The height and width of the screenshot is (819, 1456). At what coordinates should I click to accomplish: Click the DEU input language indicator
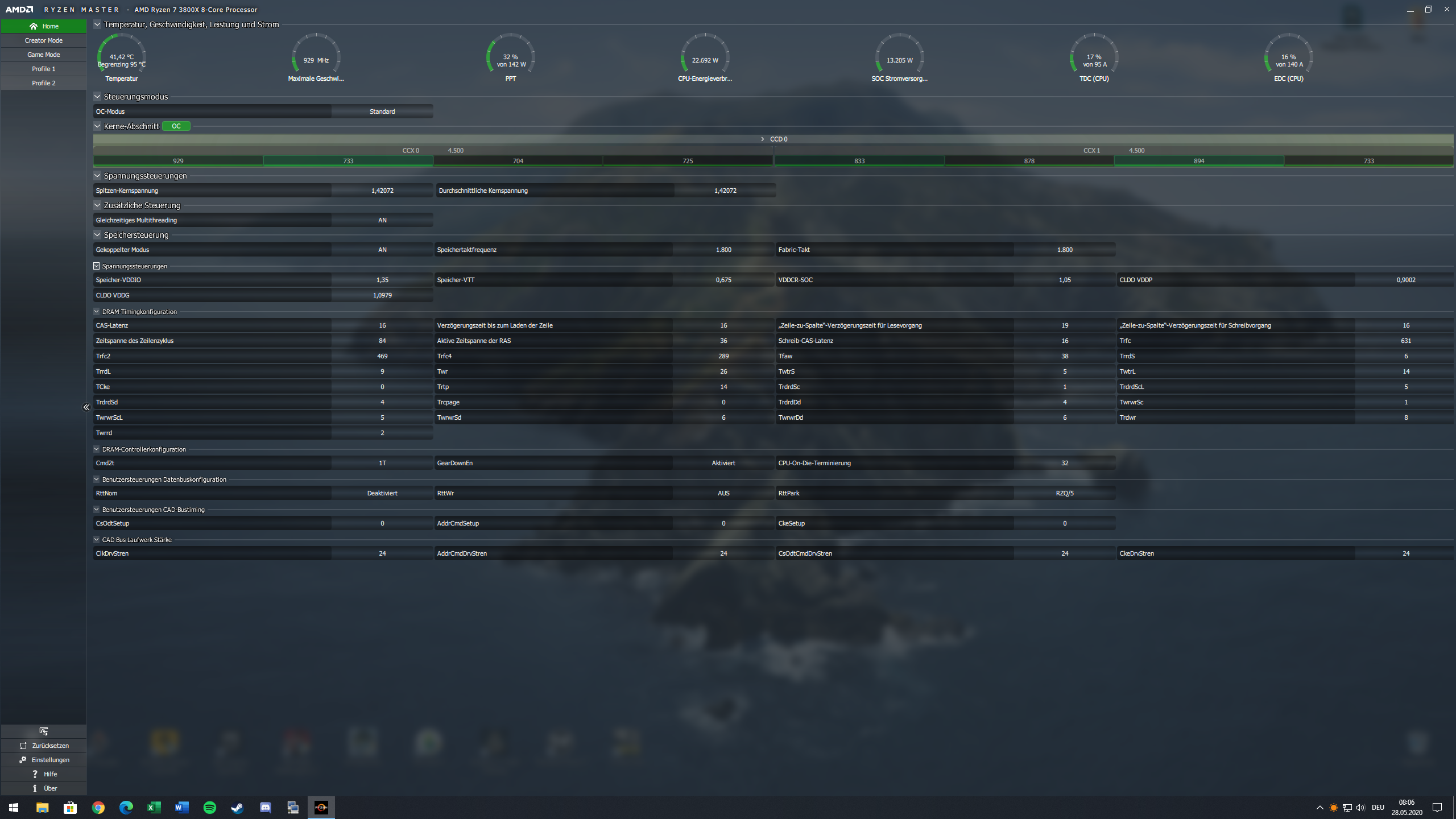[1378, 808]
